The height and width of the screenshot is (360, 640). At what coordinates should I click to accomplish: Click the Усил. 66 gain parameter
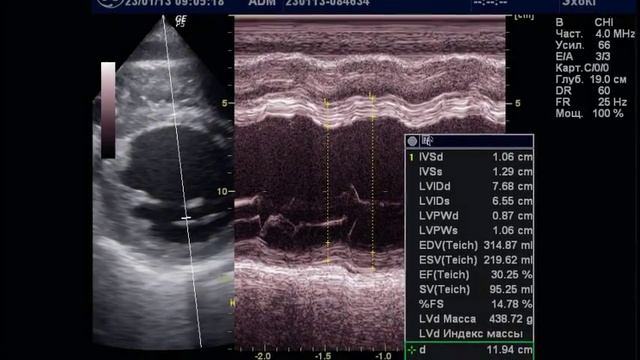click(x=582, y=45)
